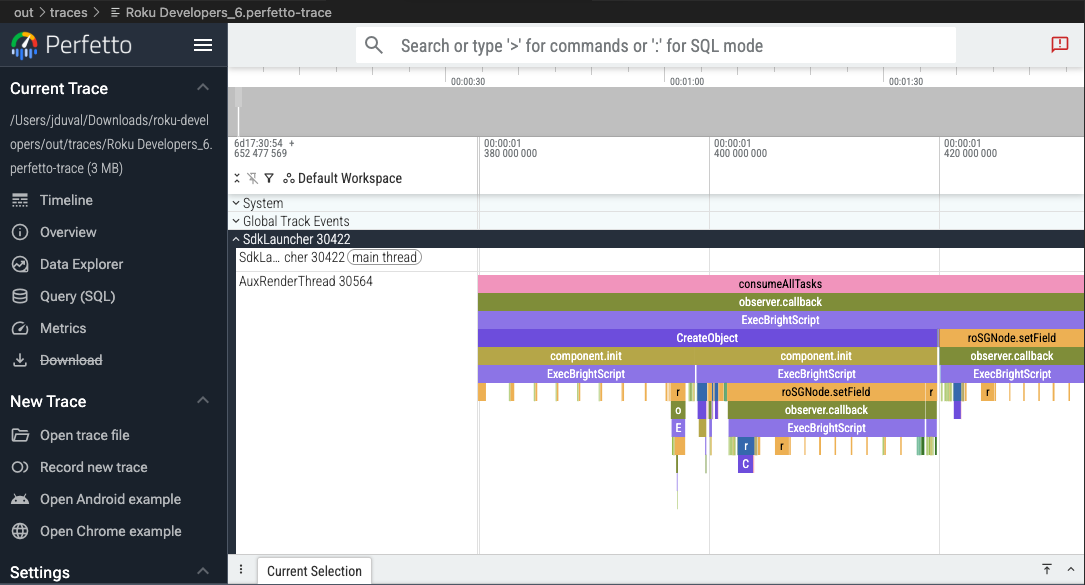The height and width of the screenshot is (585, 1085).
Task: Open the Query (SQL) page
Action: tap(77, 296)
